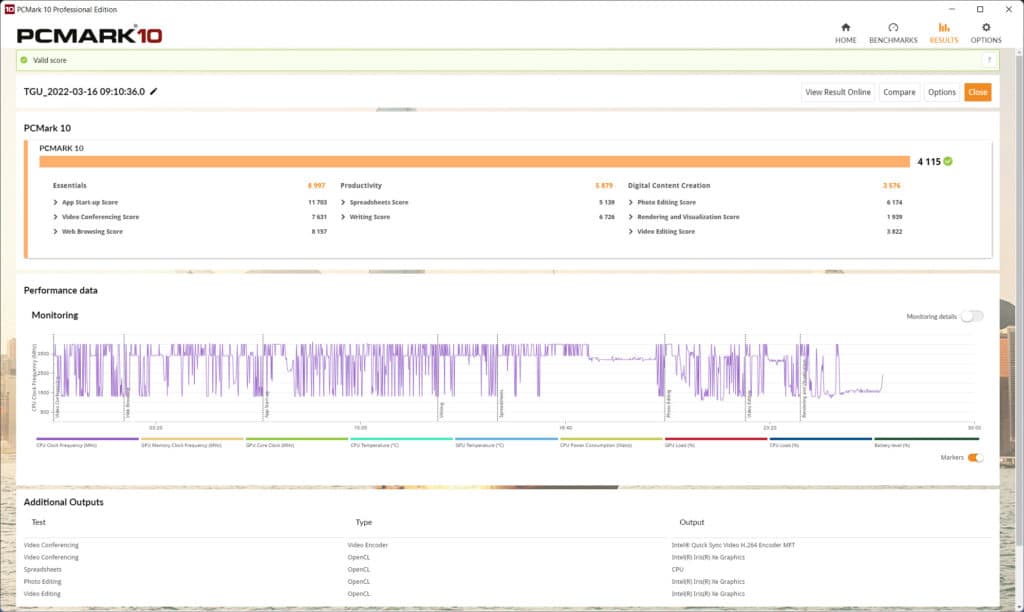The width and height of the screenshot is (1024, 612).
Task: Click result name TGU_2022-03-16 09:10:36.0
Action: tap(84, 91)
